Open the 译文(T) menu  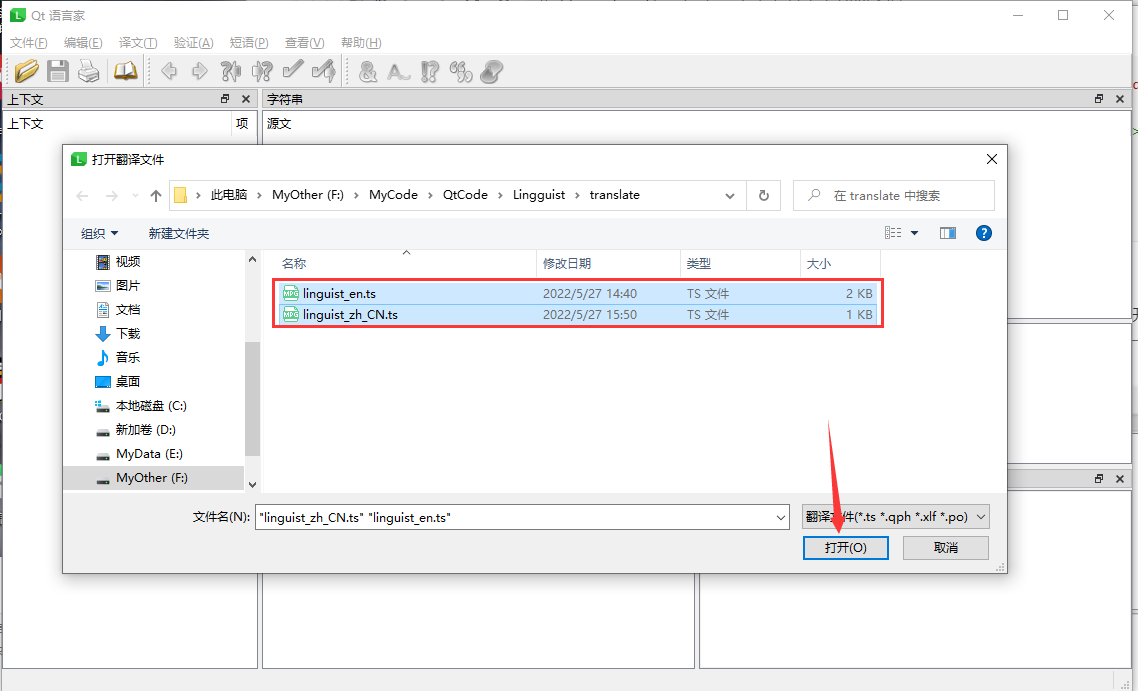tap(138, 43)
